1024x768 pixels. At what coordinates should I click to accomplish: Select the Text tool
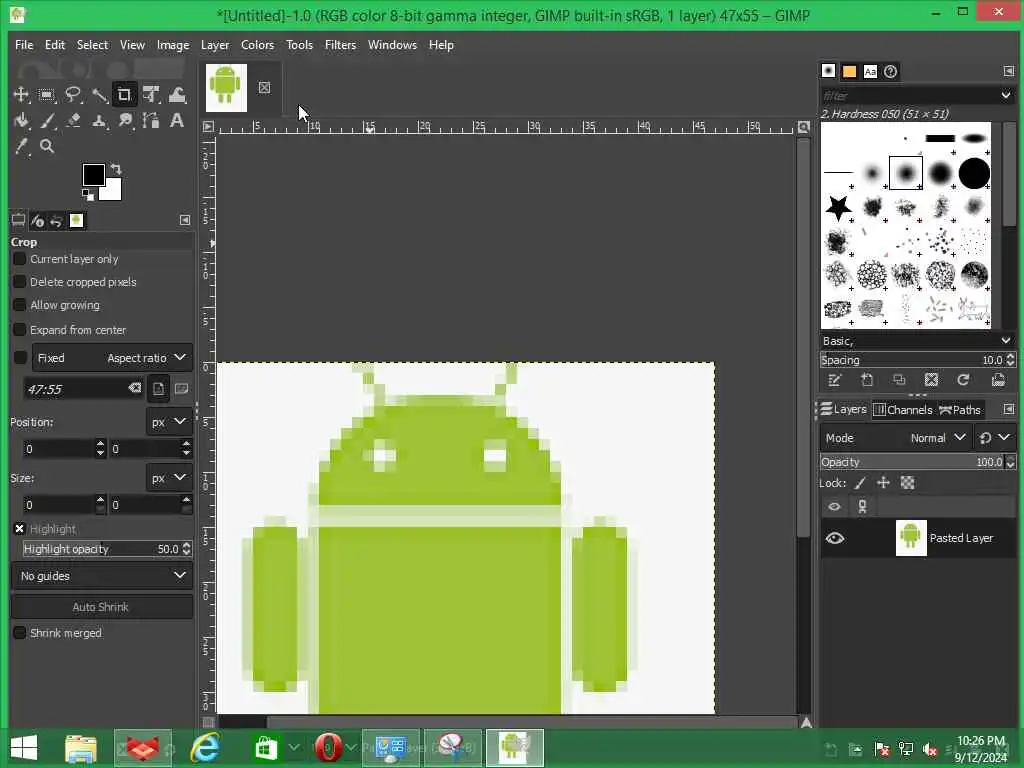click(x=177, y=121)
